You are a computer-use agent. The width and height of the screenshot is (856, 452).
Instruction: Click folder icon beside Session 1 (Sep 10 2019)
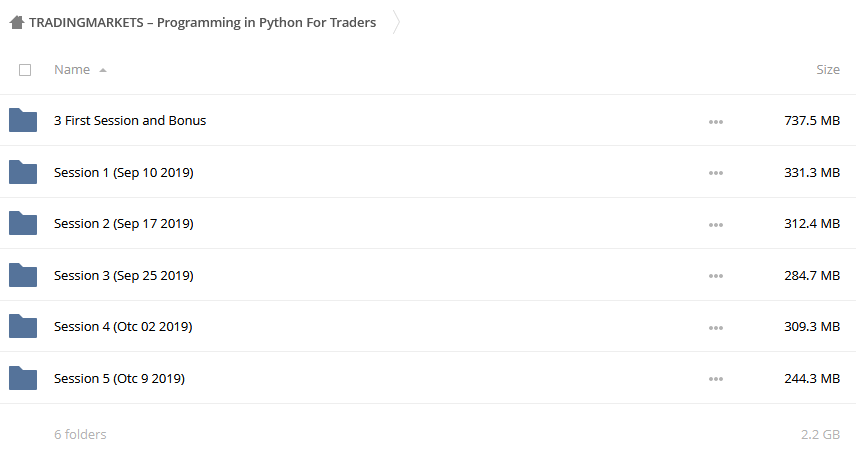pos(23,172)
